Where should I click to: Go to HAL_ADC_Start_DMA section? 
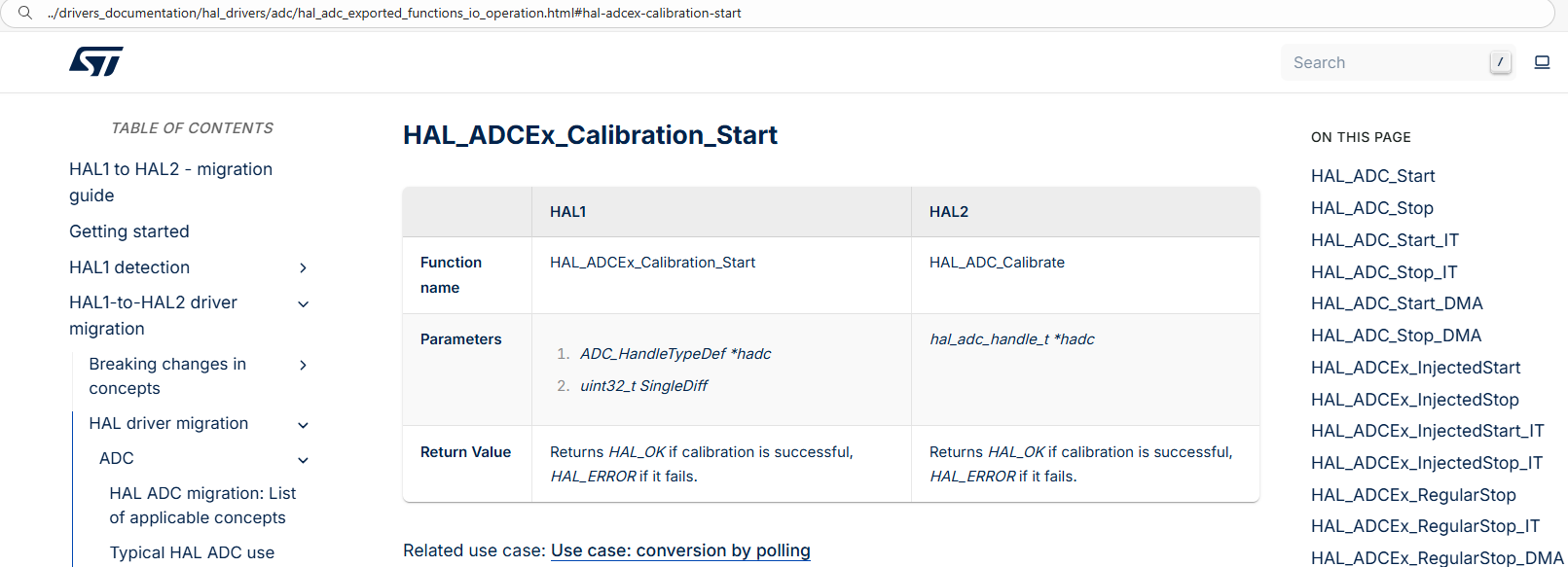(1396, 303)
